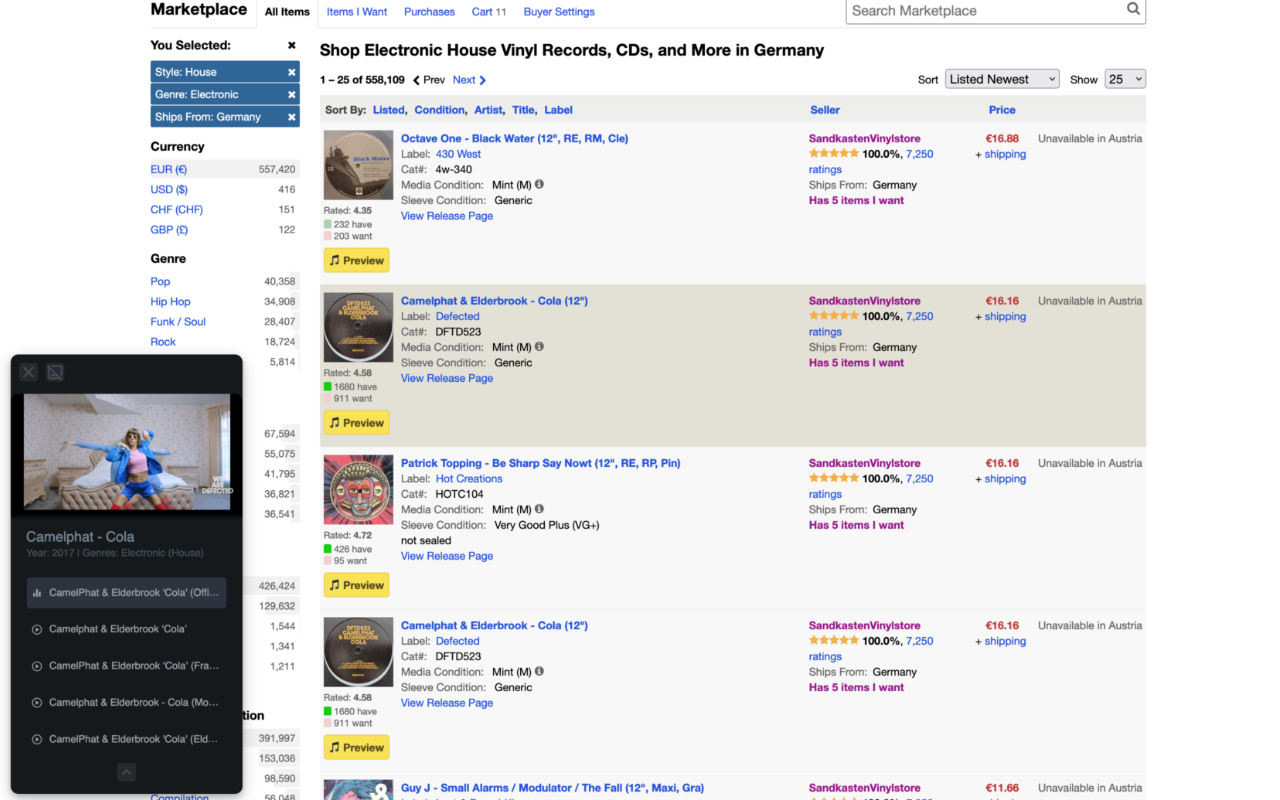Open Cart 11
Viewport: 1280px width, 800px height.
[489, 12]
